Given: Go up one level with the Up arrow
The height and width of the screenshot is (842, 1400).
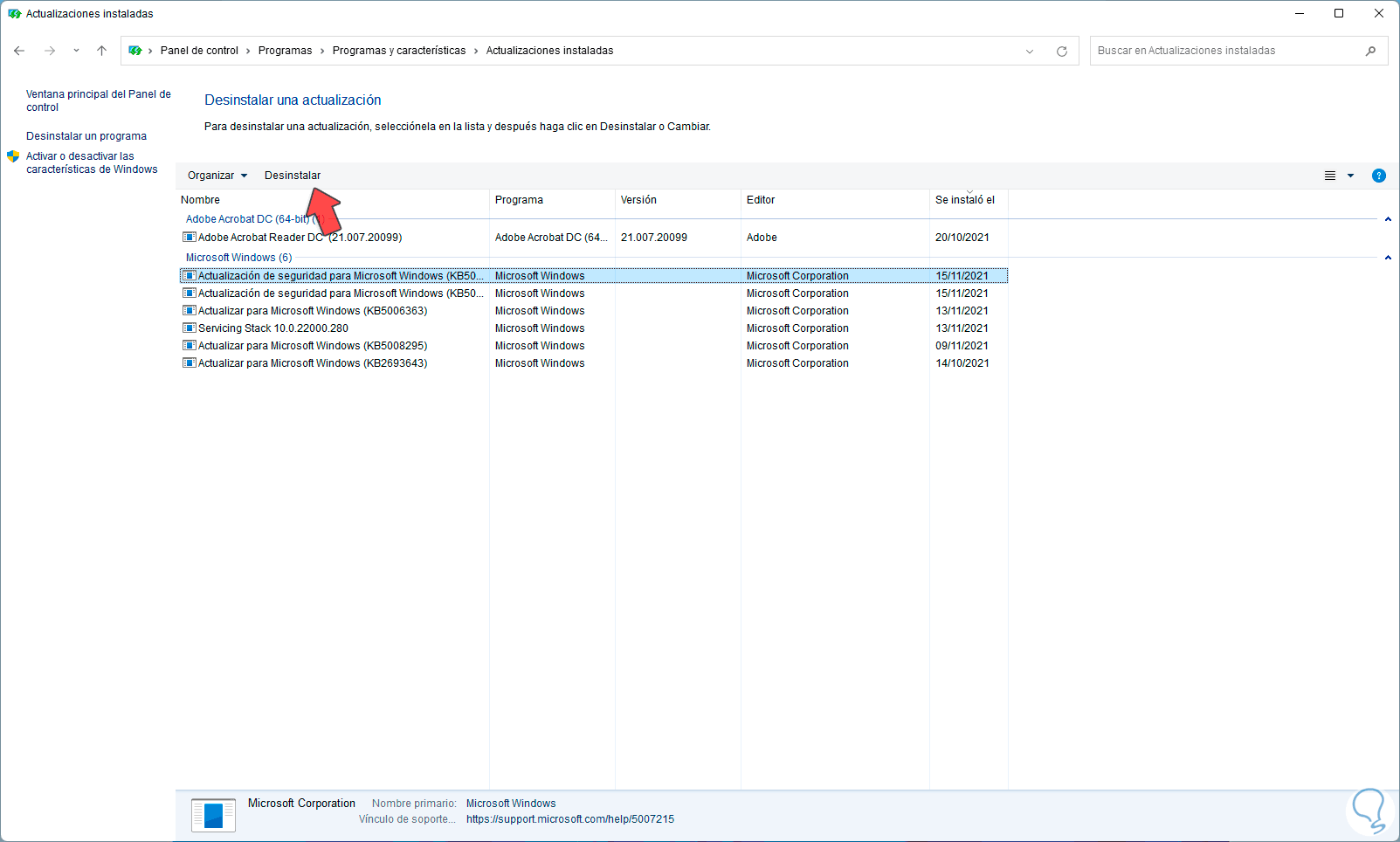Looking at the screenshot, I should click(102, 51).
